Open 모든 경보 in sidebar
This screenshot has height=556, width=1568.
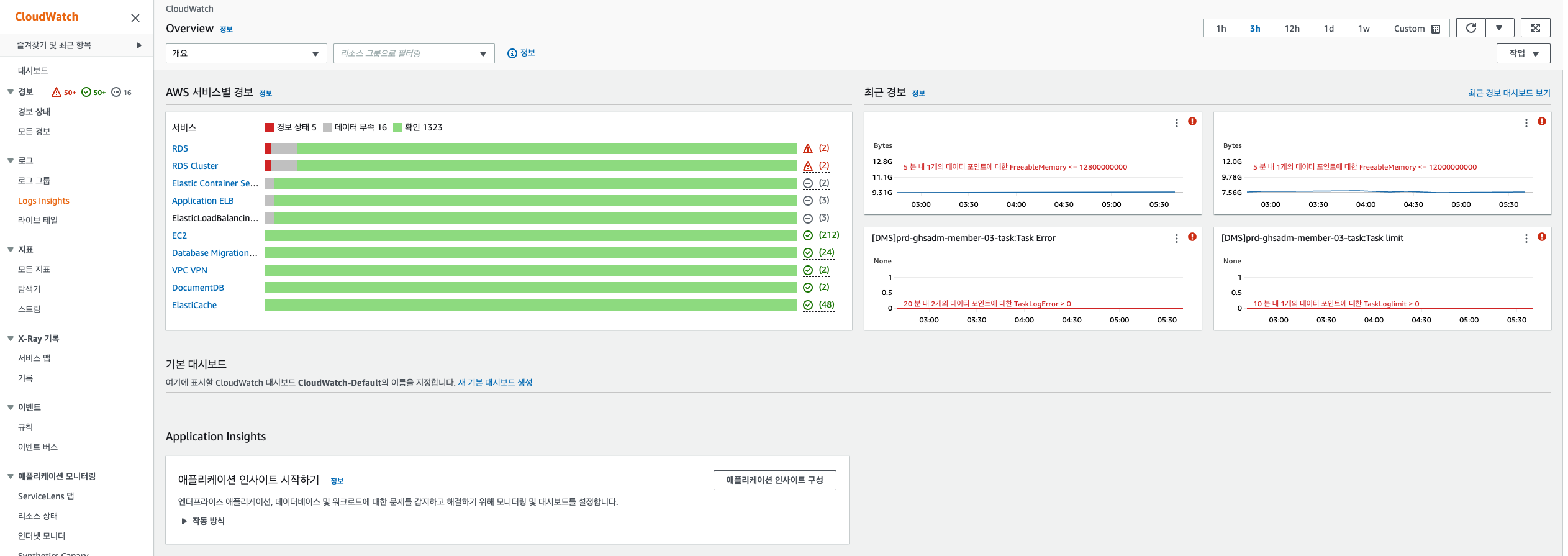34,132
